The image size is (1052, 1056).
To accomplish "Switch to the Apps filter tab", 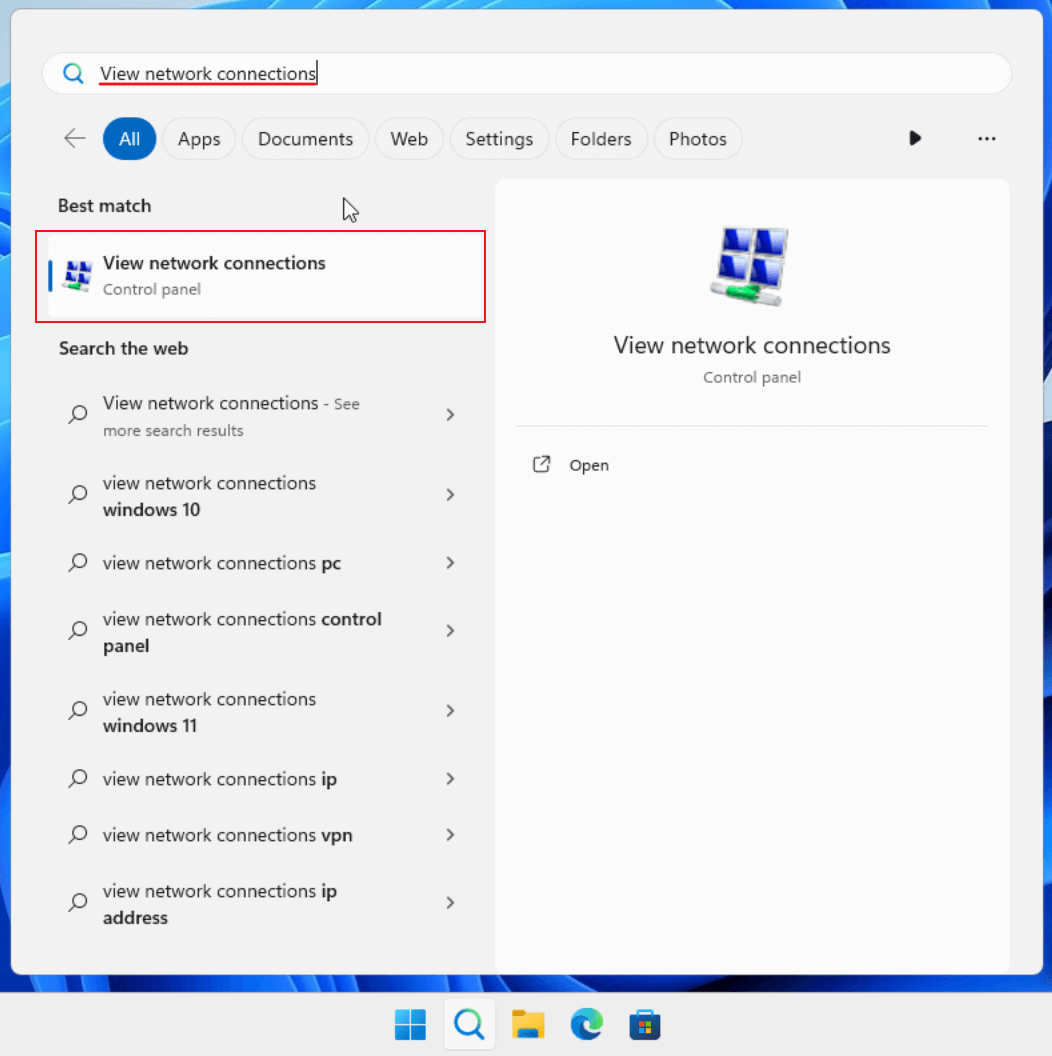I will (199, 139).
